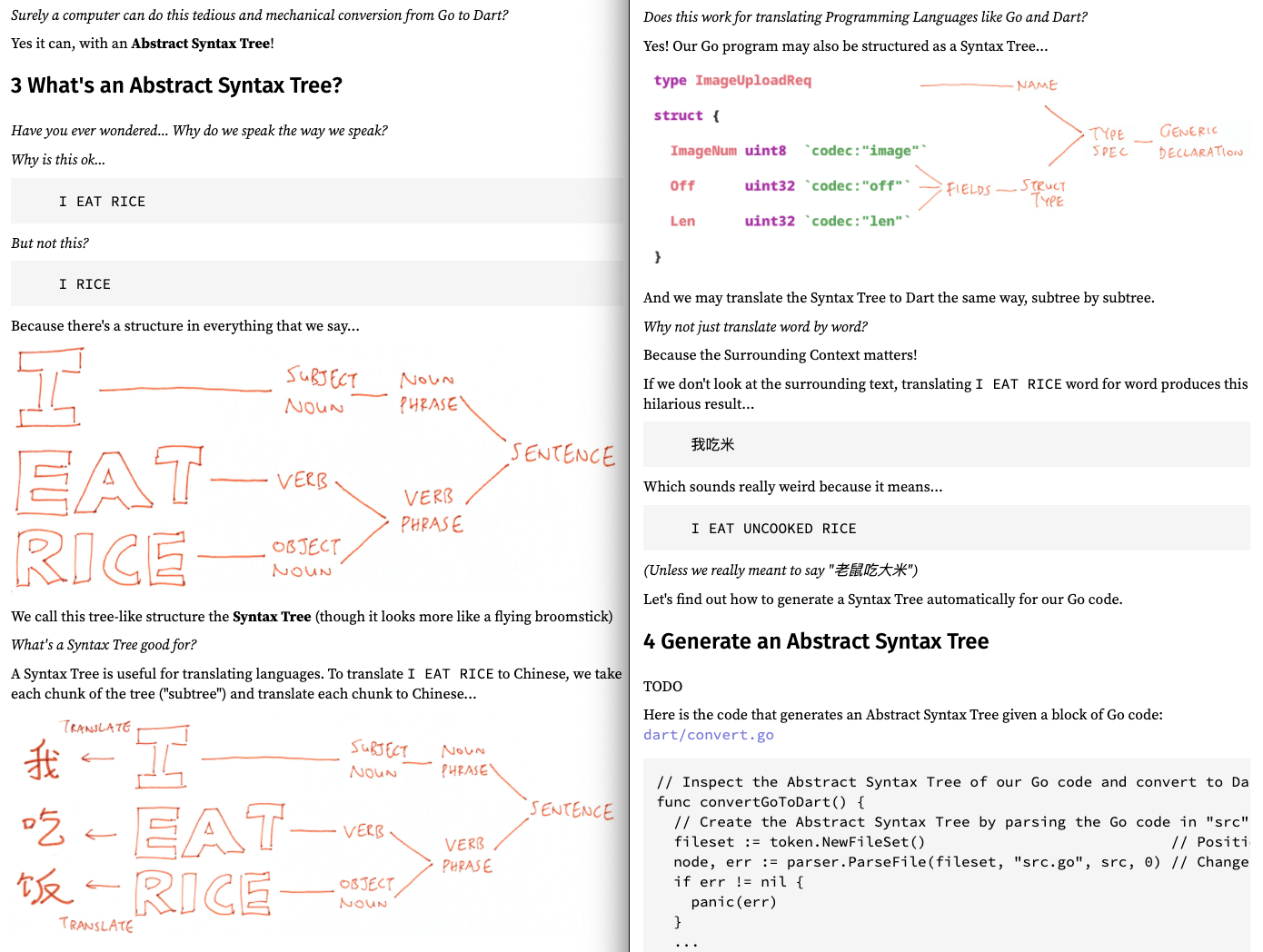Click the TODO text under section 4

click(x=662, y=687)
